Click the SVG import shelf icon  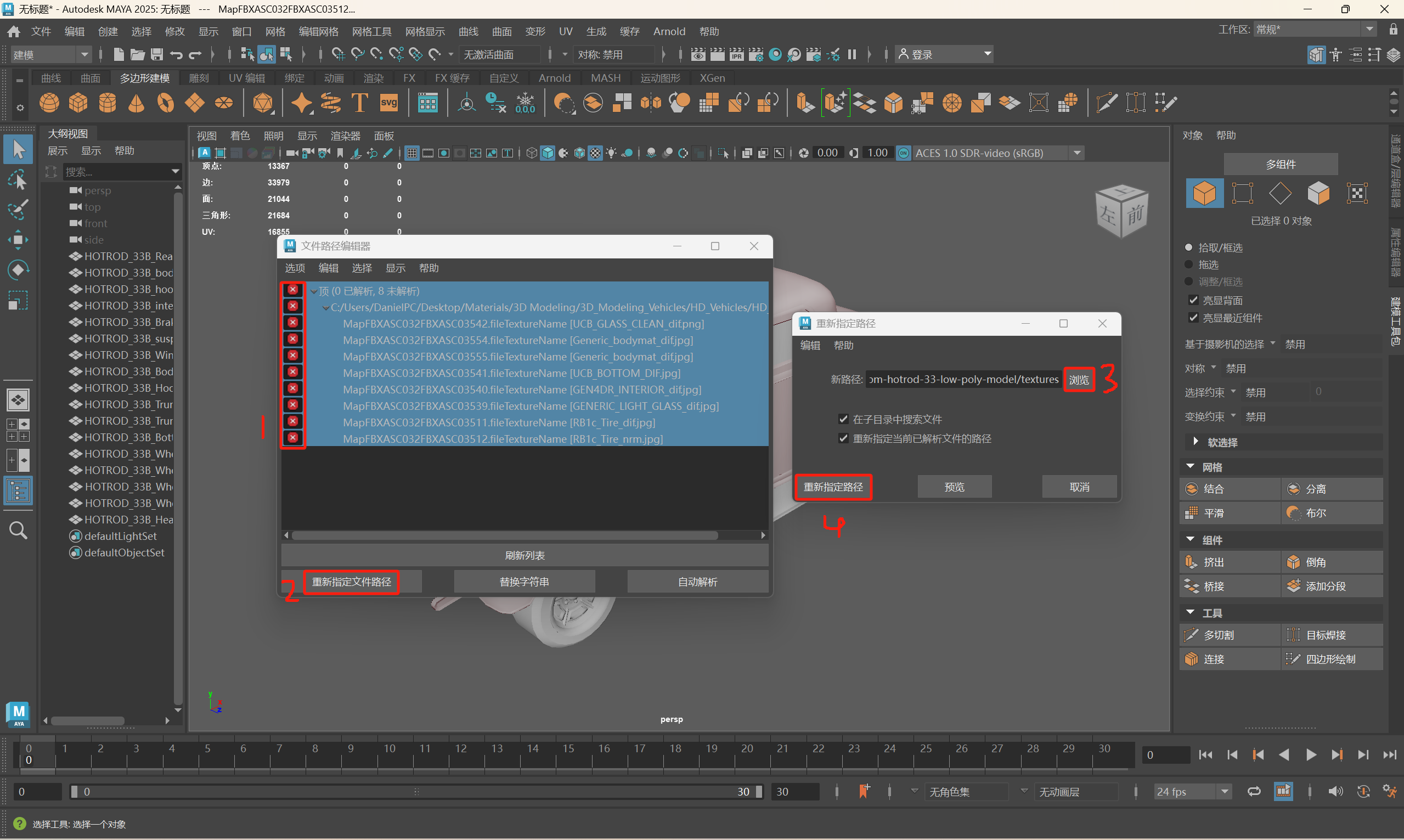coord(389,103)
